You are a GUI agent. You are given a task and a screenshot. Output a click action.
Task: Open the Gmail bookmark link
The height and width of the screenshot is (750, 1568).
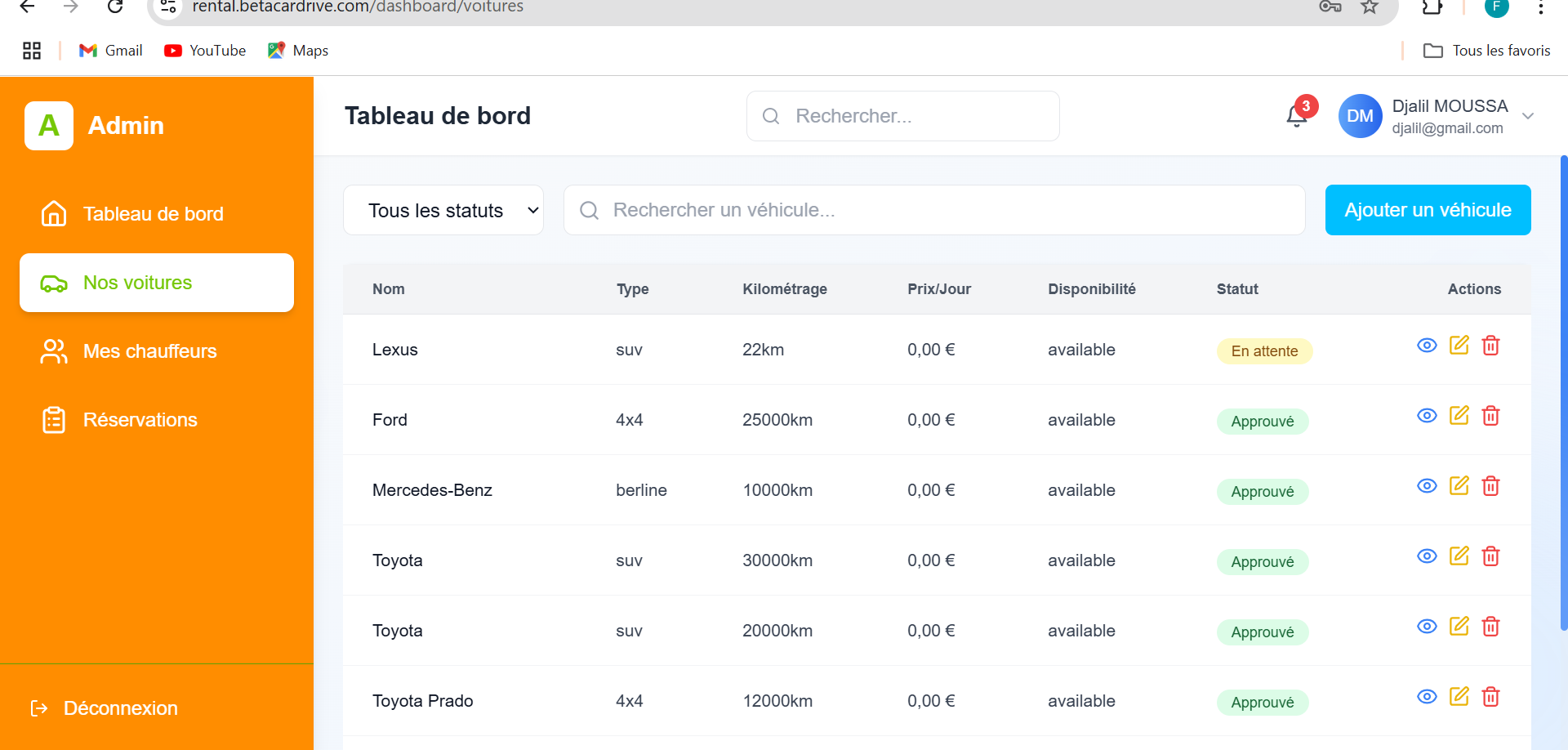click(111, 51)
